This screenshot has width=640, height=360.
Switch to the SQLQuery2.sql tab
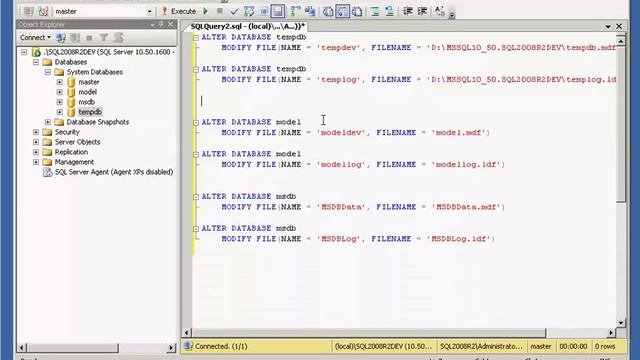pos(248,26)
